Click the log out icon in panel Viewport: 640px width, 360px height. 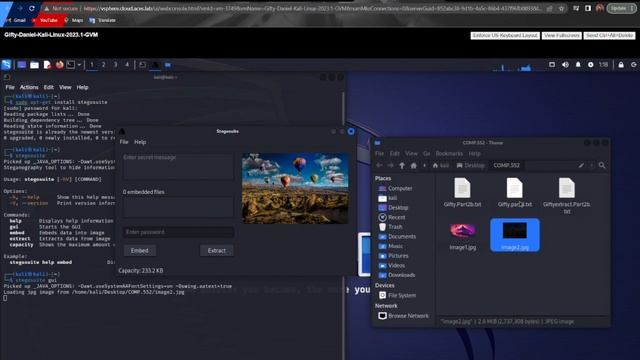pos(633,64)
